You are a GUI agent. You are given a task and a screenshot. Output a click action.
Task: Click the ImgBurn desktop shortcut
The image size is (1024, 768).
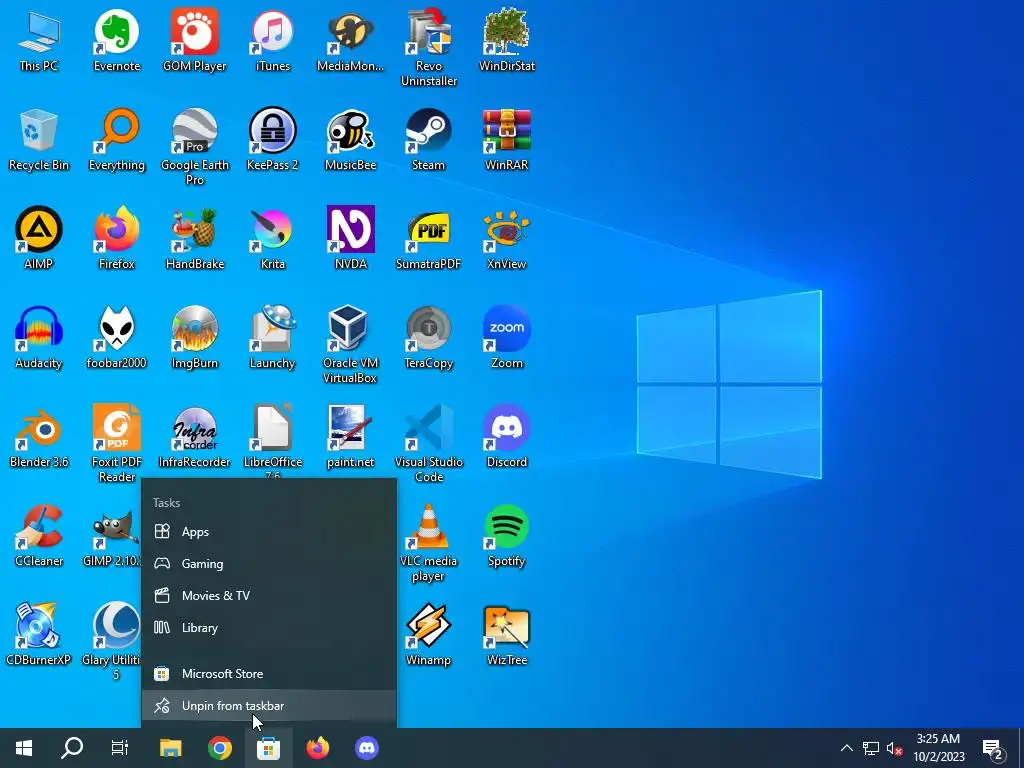[x=195, y=337]
